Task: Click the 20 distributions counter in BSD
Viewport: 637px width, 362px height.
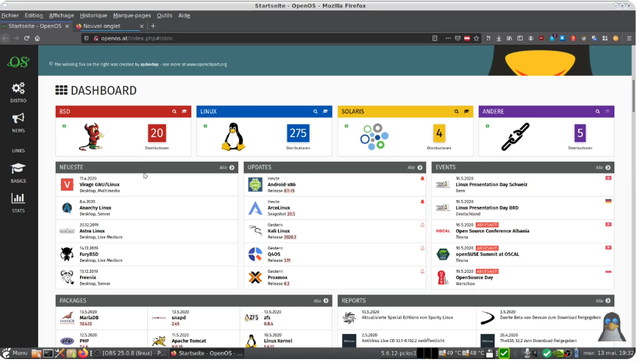Action: pos(157,133)
